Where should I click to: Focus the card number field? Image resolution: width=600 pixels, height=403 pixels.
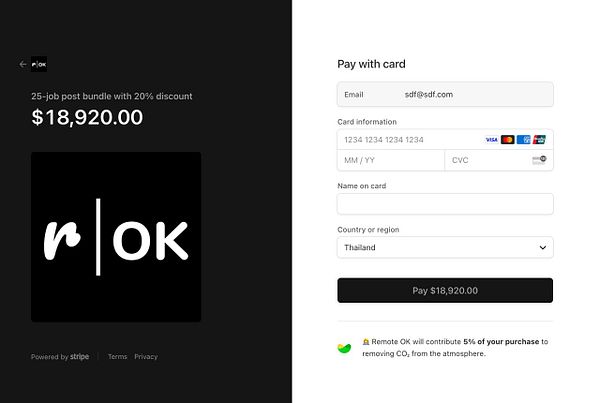click(x=405, y=140)
